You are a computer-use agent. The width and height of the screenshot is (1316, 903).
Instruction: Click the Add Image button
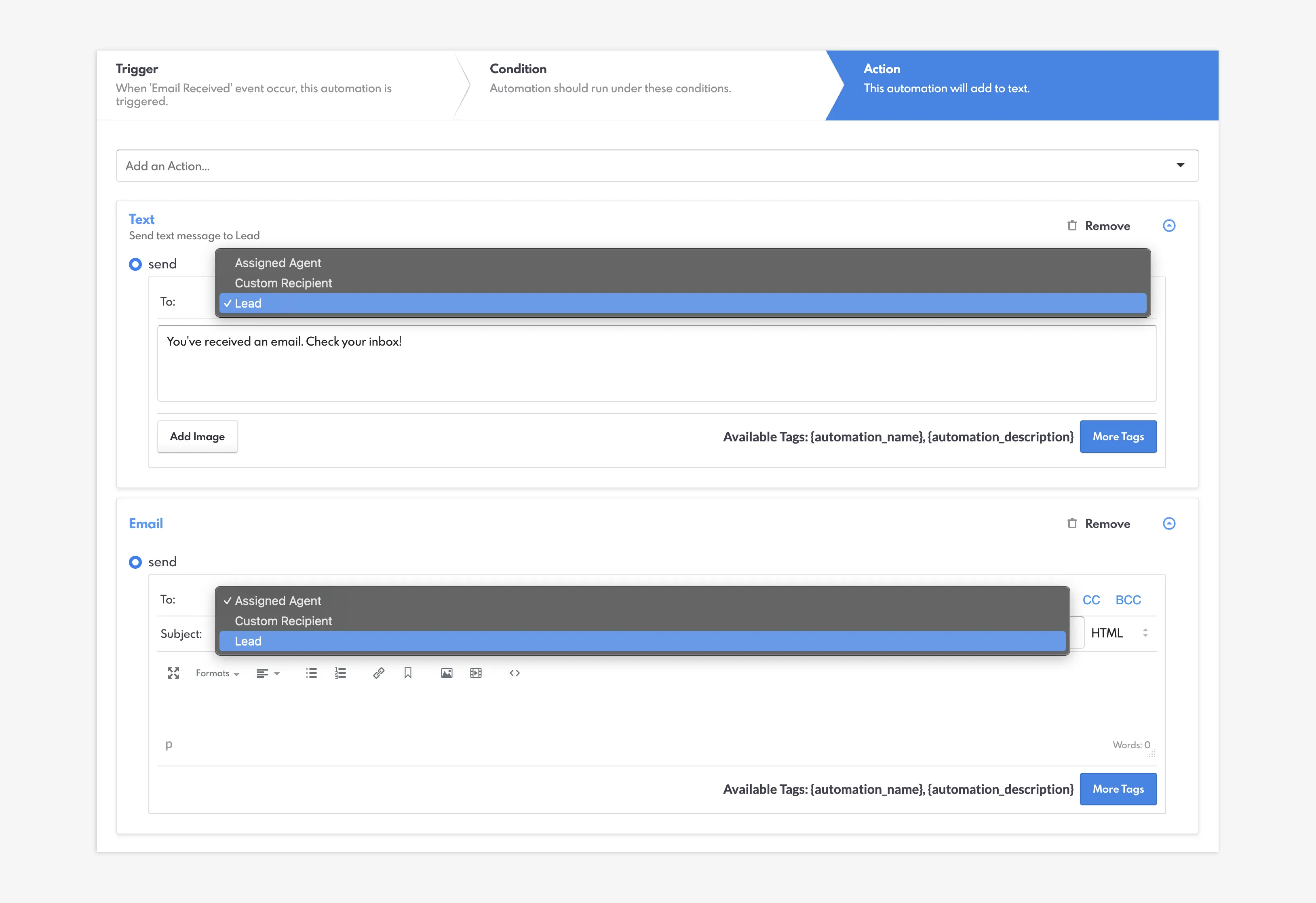[197, 437]
